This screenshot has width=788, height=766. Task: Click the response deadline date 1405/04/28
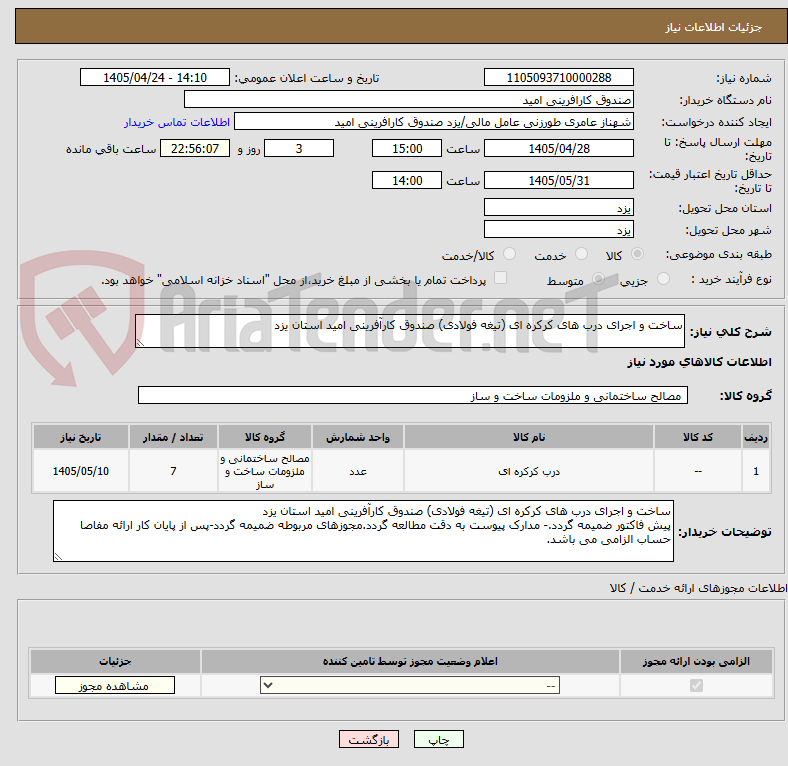coord(559,149)
